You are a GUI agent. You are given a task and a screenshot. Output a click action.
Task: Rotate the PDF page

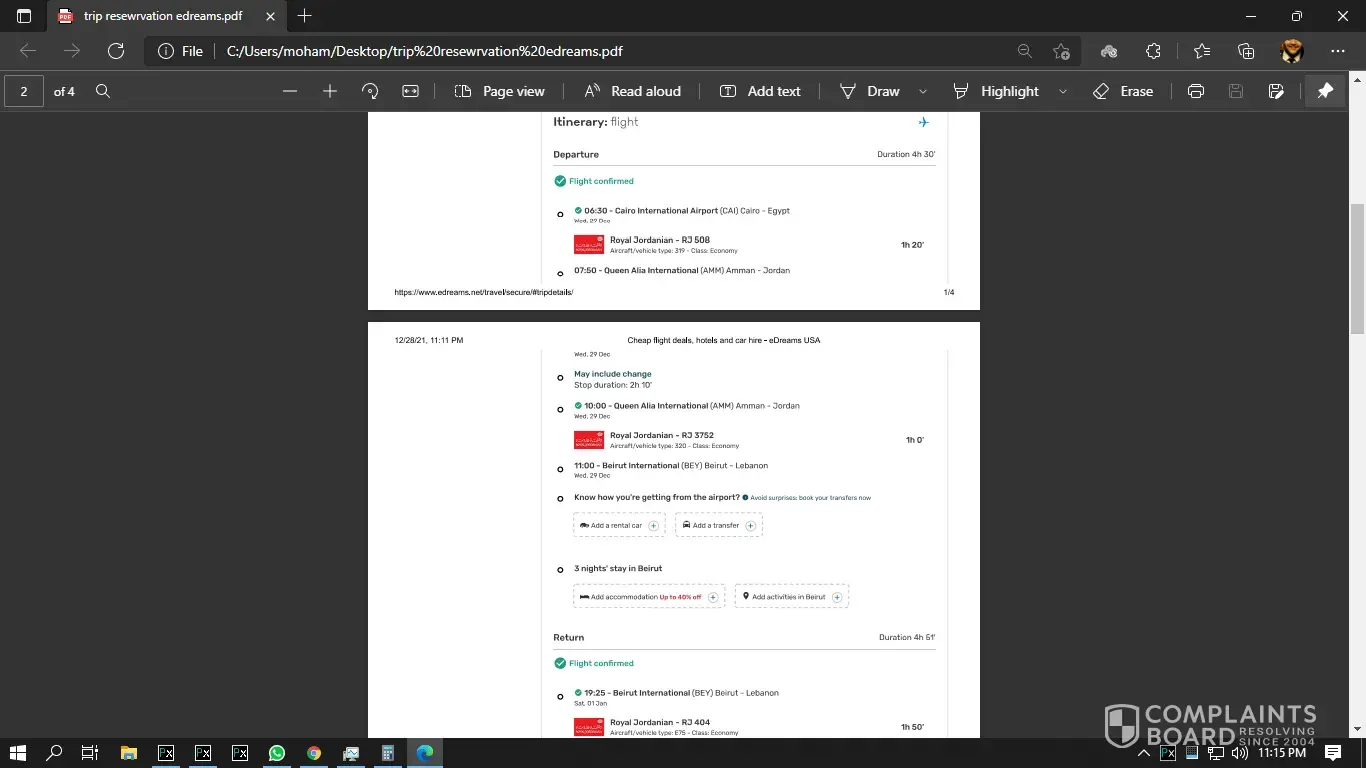370,91
